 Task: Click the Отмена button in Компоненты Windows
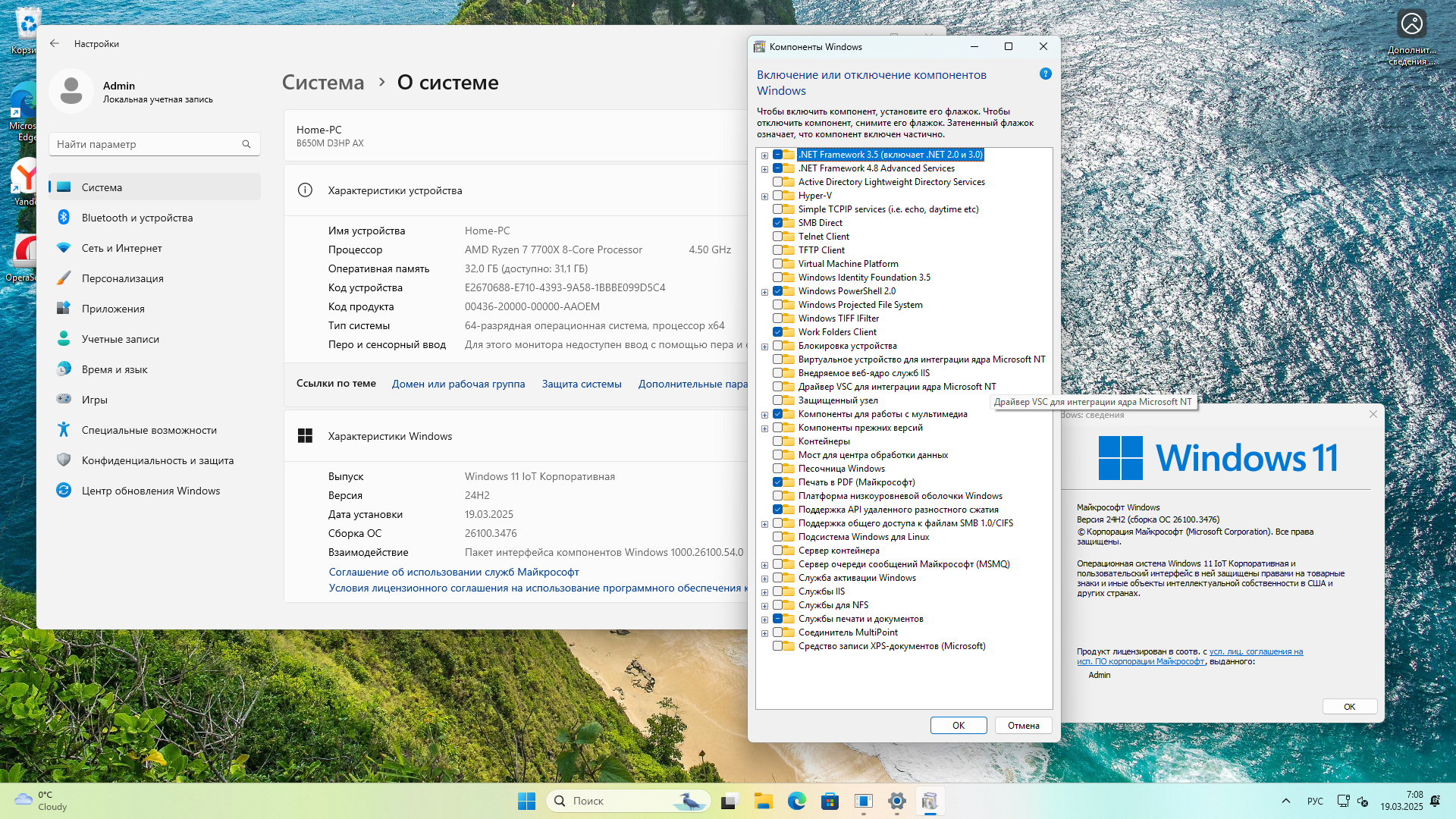tap(1023, 726)
